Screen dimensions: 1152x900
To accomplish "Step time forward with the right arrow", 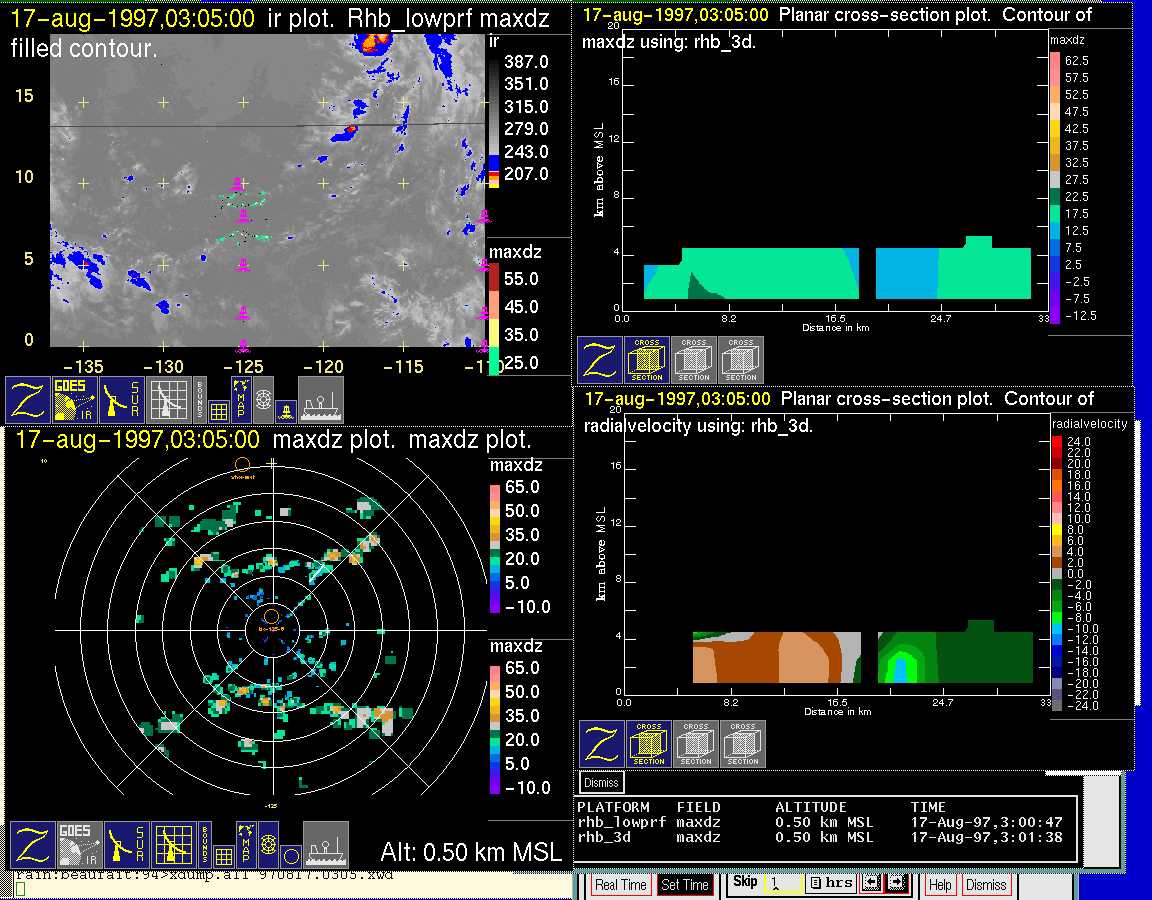I will pos(895,884).
